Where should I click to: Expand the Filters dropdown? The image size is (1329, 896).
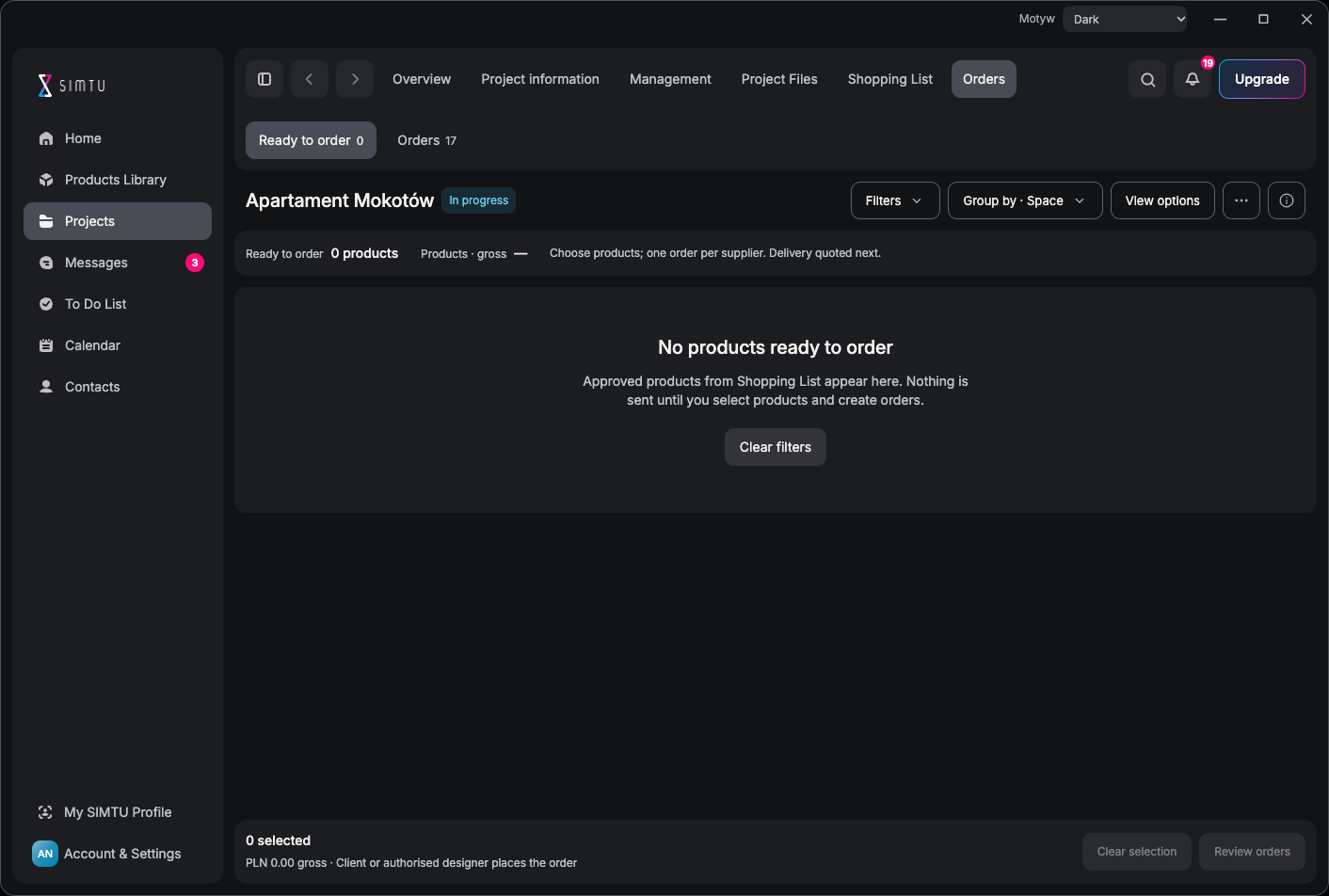coord(895,200)
